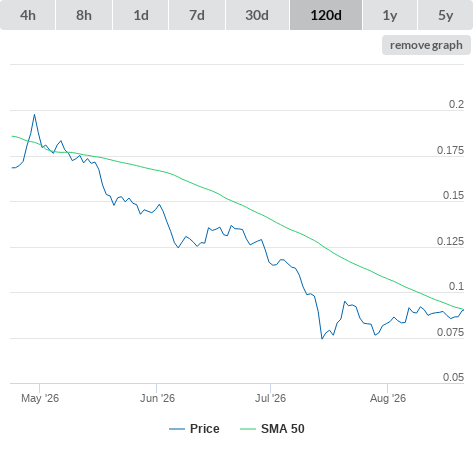Click the price low point in mid-July
This screenshot has width=474, height=455.
pos(322,339)
